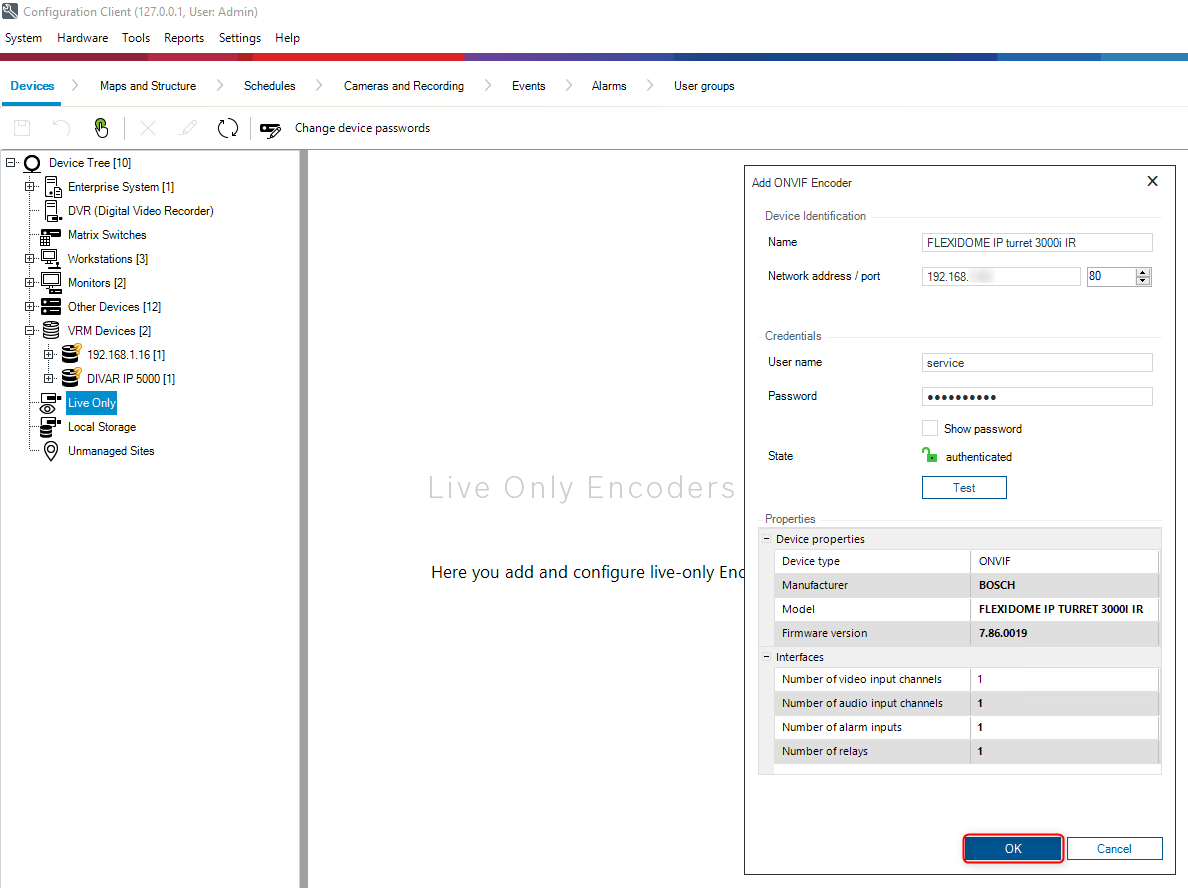
Task: Click the Save floppy disk toolbar icon
Action: tap(22, 128)
